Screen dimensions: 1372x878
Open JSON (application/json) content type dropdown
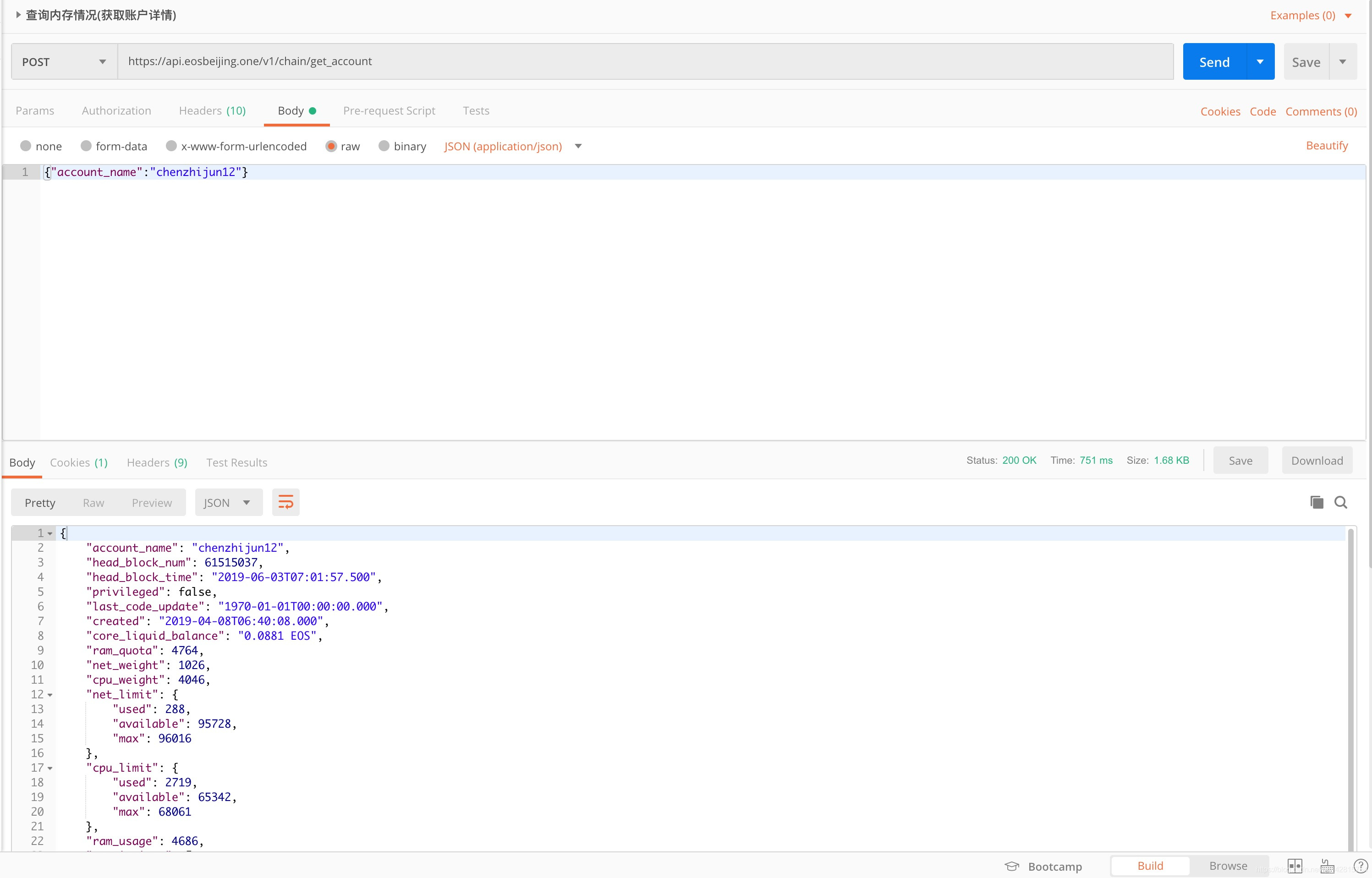pos(578,147)
